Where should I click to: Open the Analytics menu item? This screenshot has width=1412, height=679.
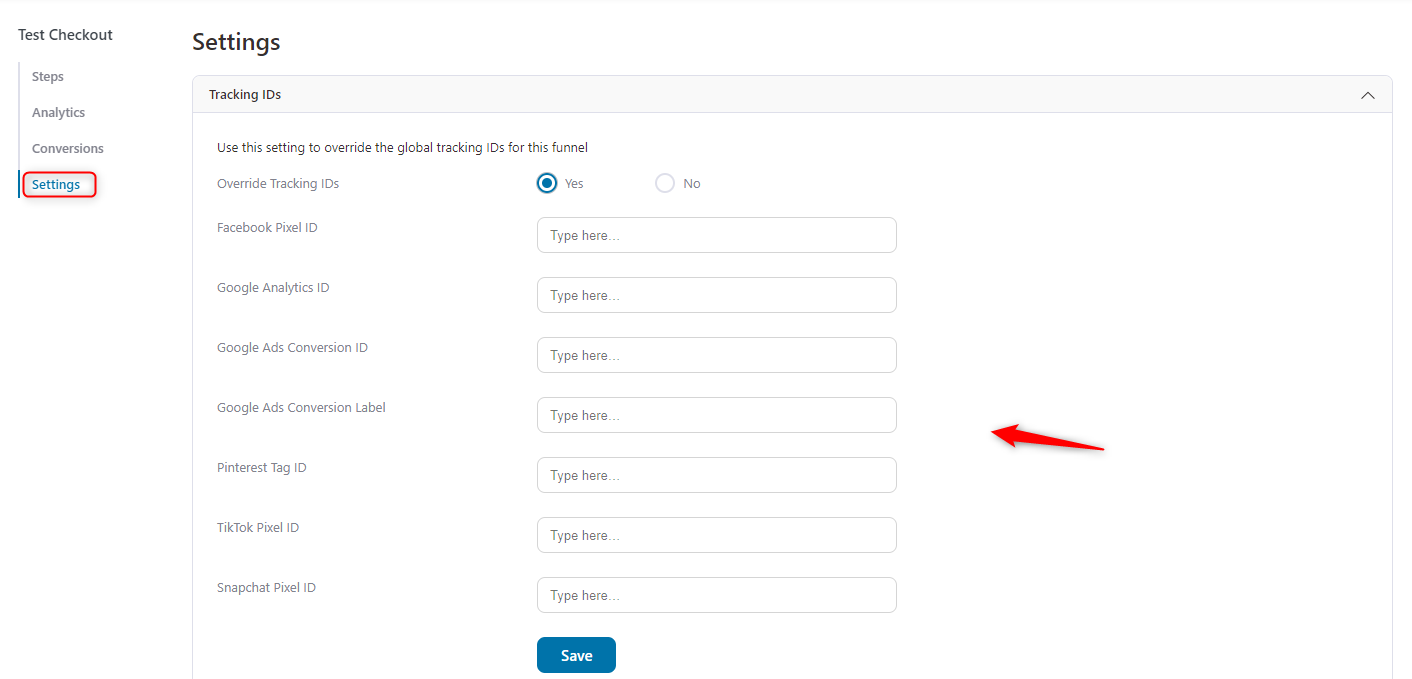(x=58, y=113)
